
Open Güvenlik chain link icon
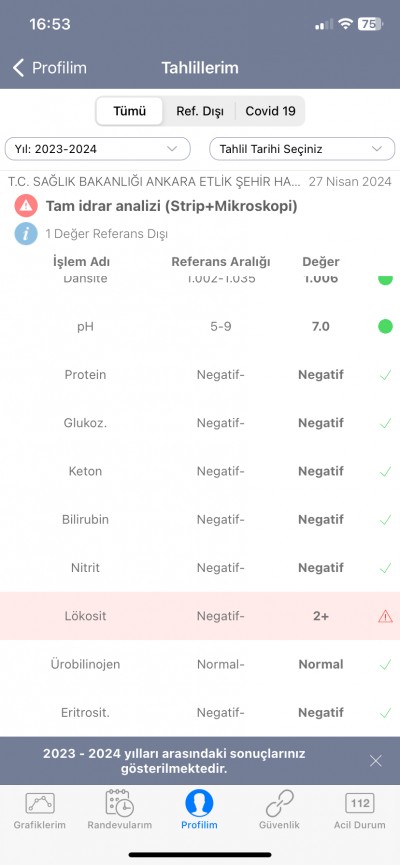pyautogui.click(x=279, y=803)
